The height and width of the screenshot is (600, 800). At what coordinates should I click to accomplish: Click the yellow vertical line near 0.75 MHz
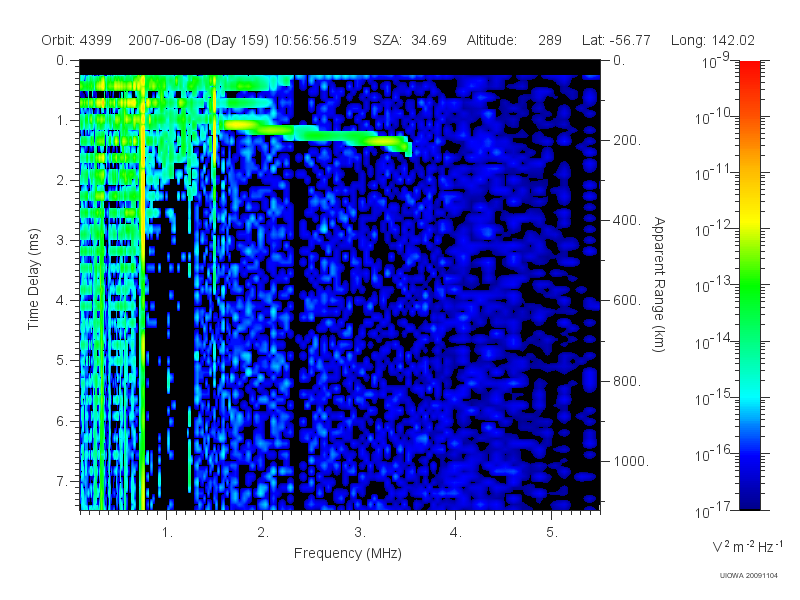143,291
